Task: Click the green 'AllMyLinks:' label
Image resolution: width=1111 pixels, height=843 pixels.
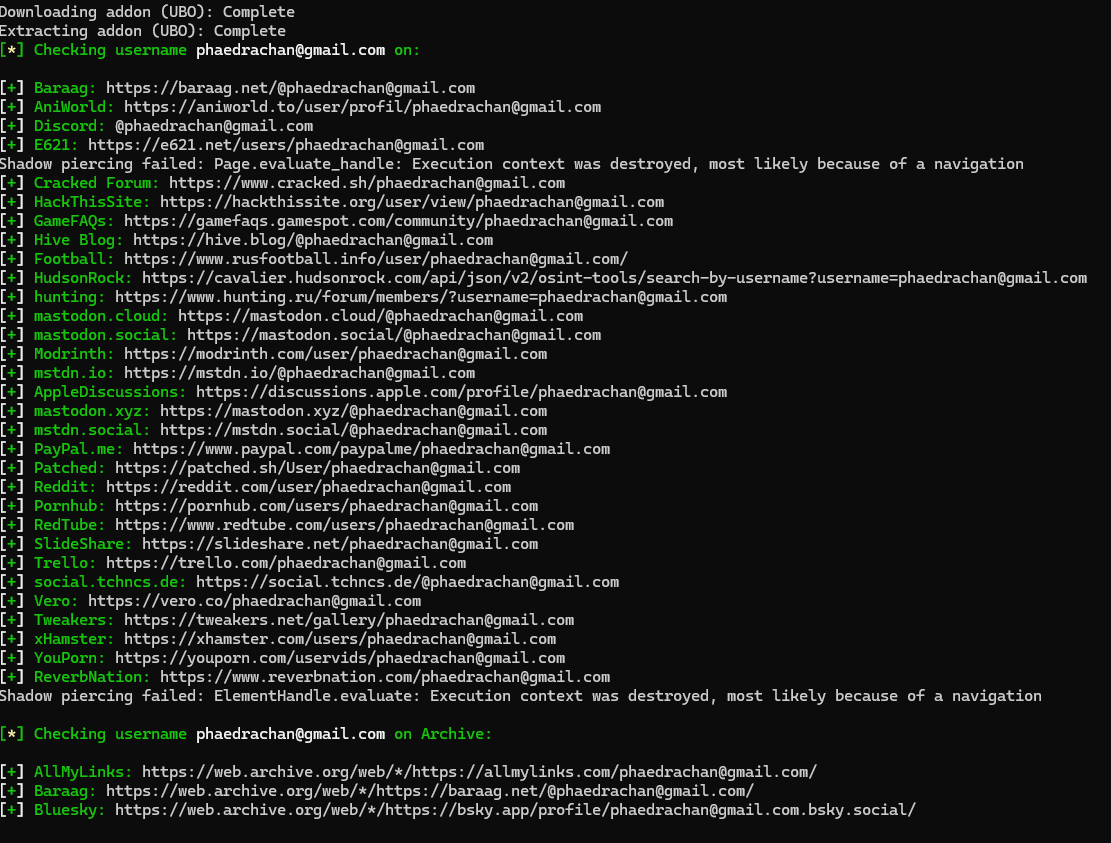Action: [x=83, y=772]
